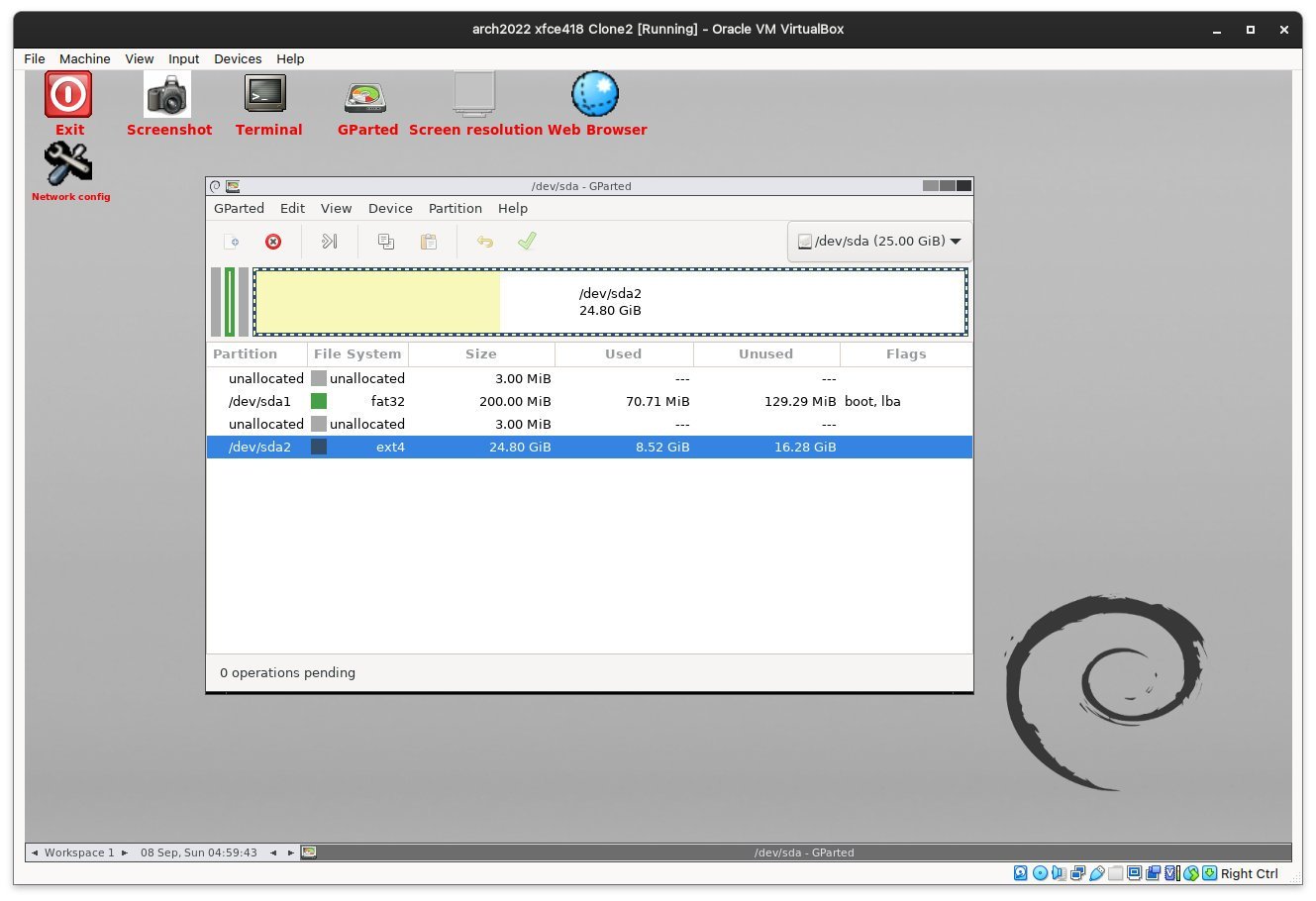Open the GParted menu in the menu bar
The image size is (1316, 901).
pyautogui.click(x=239, y=208)
